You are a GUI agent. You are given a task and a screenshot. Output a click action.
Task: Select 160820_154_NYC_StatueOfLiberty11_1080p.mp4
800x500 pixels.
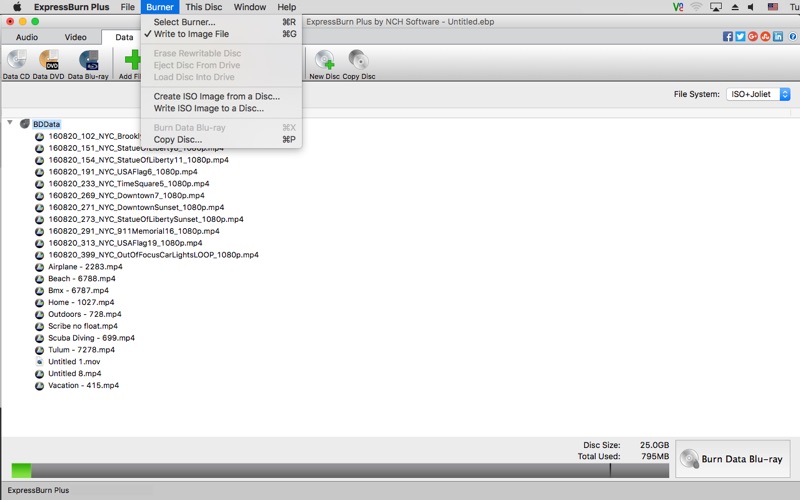[138, 160]
